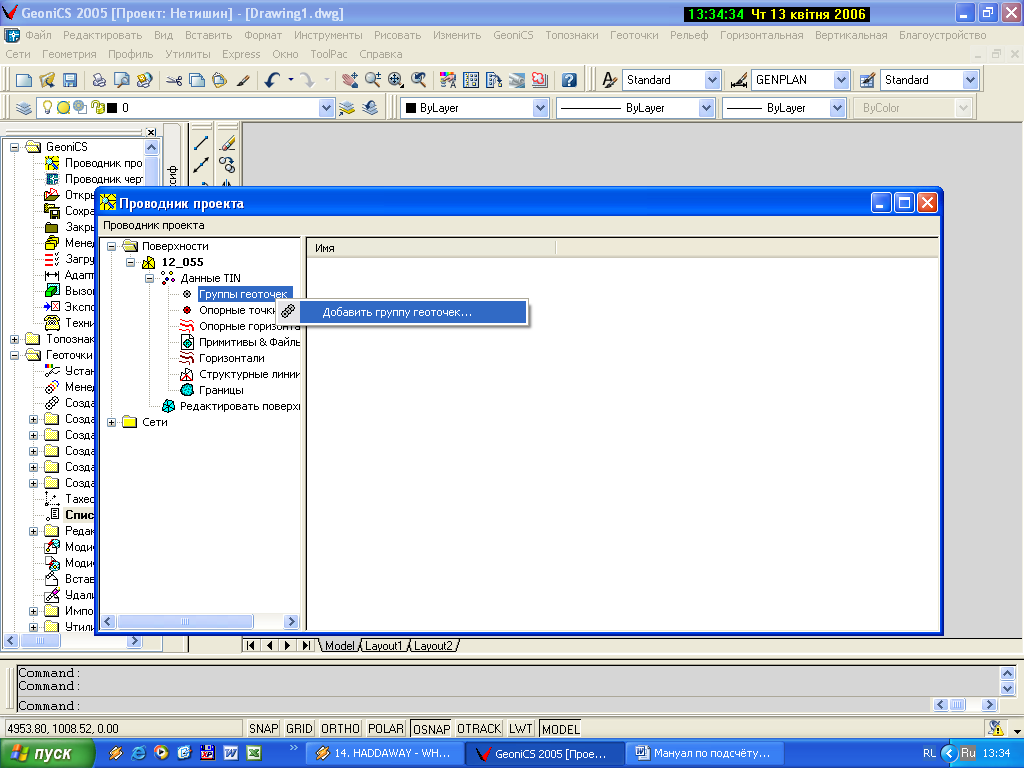Open the GENPLAN dimension style dropdown
Image resolution: width=1024 pixels, height=768 pixels.
(841, 80)
